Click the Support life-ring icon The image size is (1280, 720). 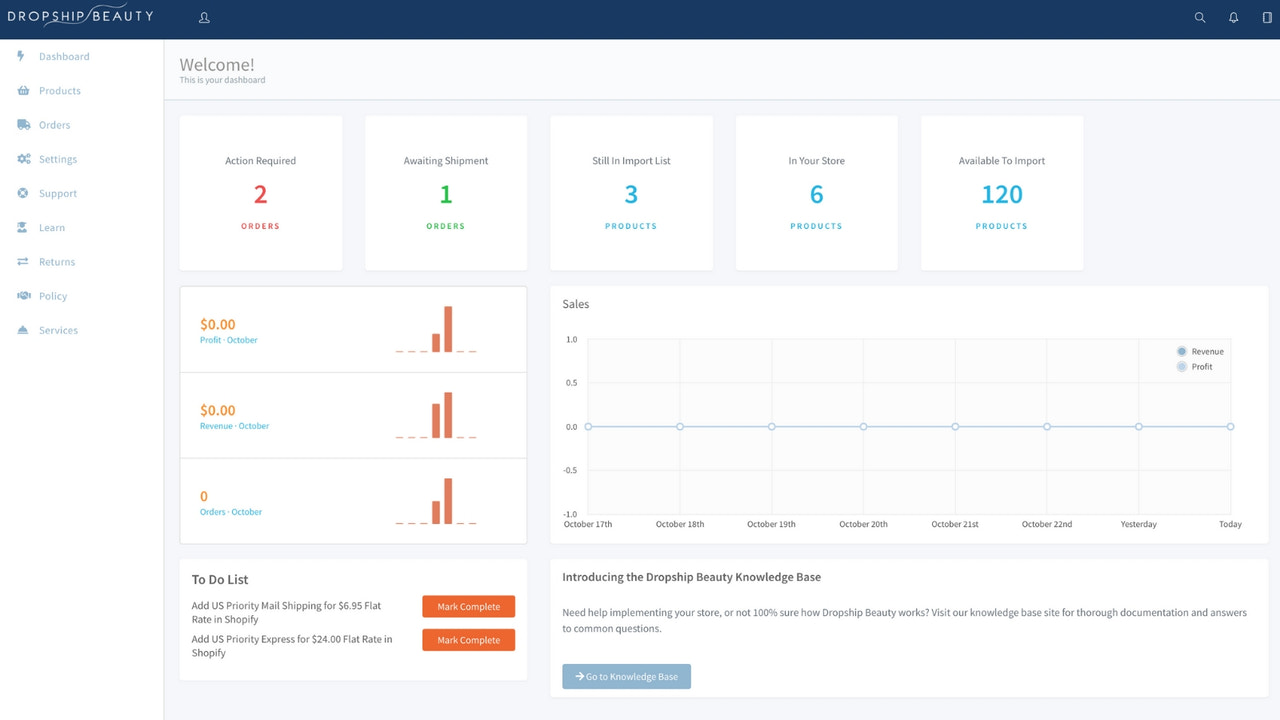click(22, 193)
